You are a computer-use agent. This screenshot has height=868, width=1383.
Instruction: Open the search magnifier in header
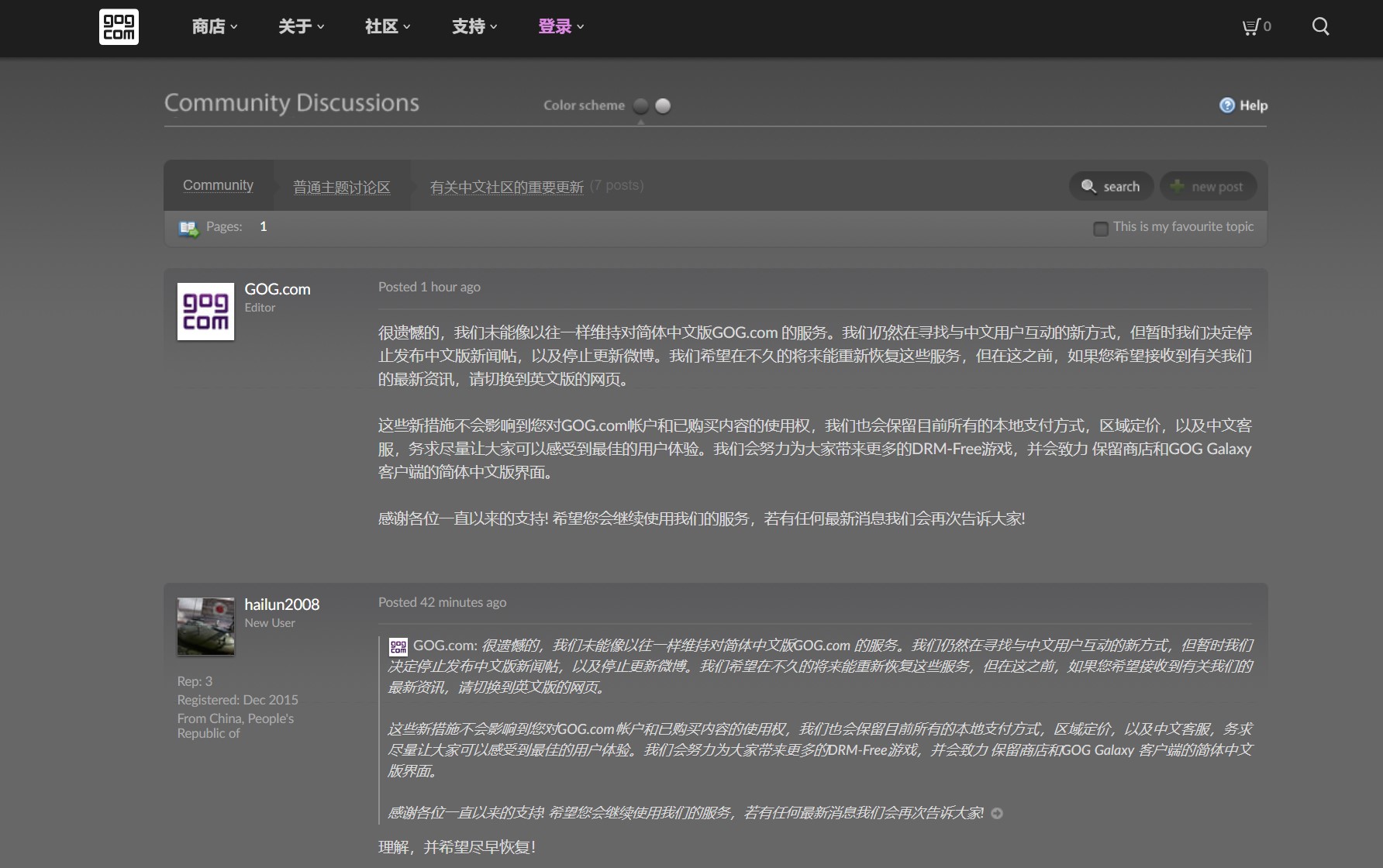point(1320,26)
